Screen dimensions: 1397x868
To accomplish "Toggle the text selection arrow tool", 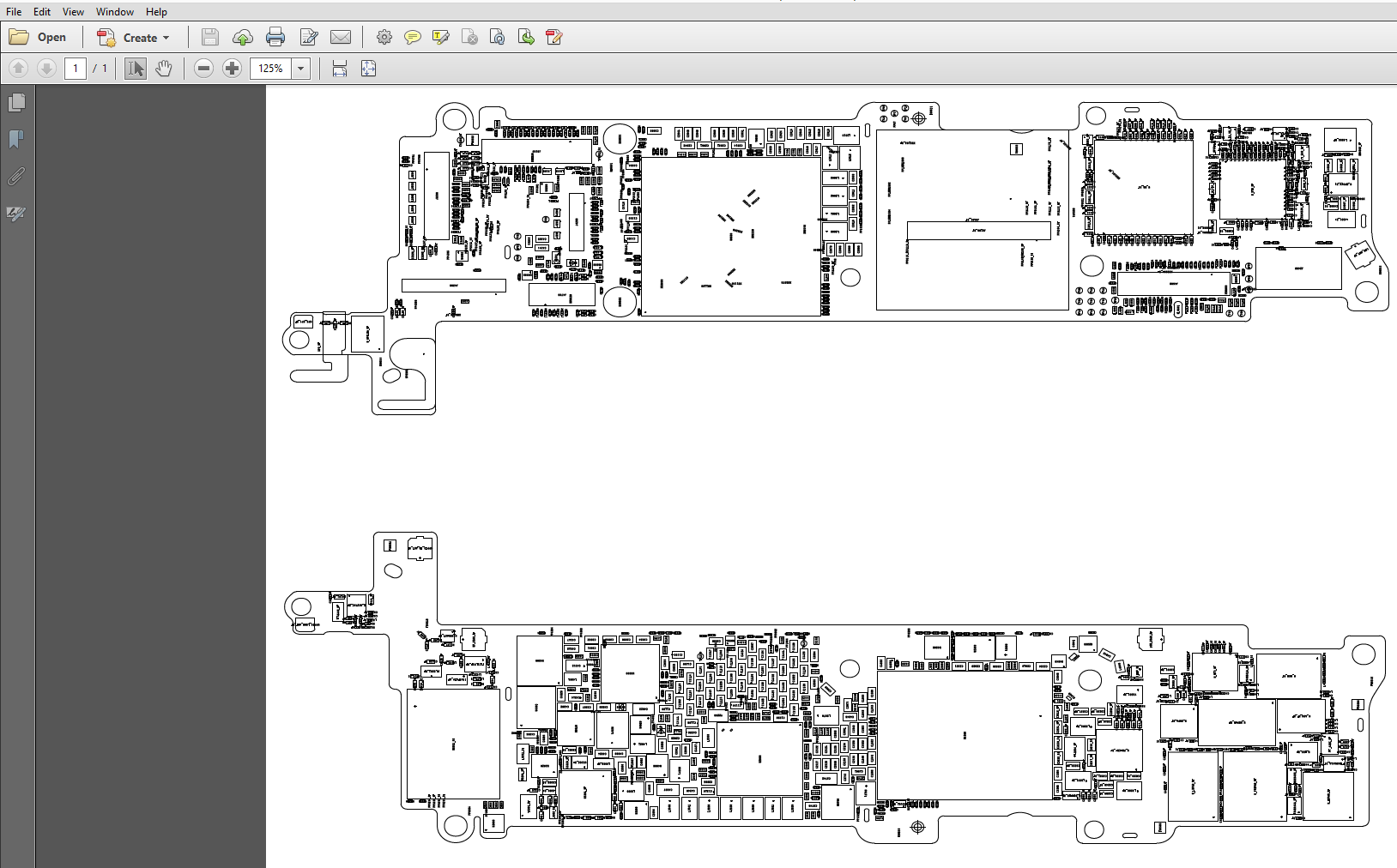I will (135, 69).
